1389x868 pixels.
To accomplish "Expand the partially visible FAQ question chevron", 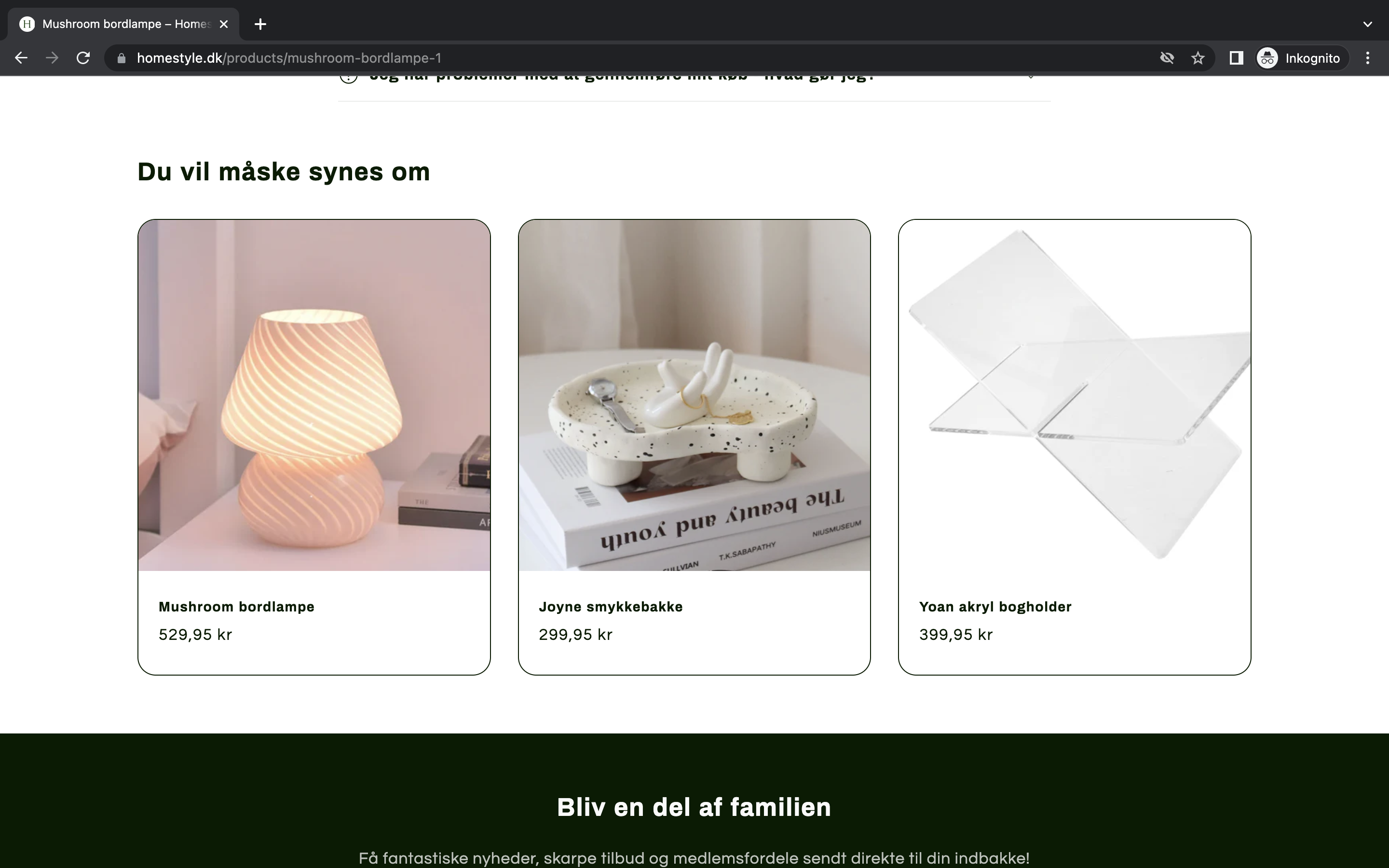I will 1031,77.
